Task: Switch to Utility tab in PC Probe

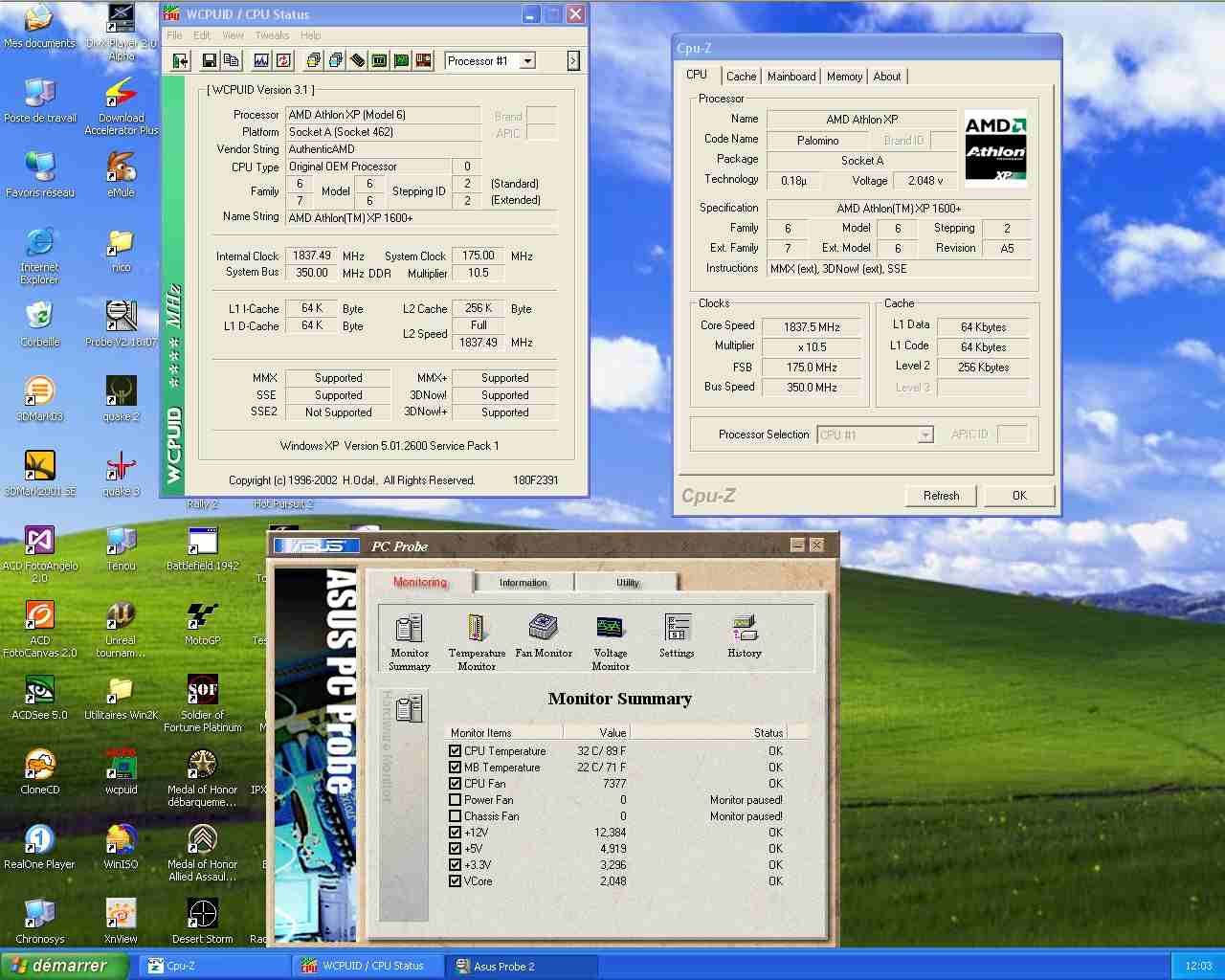Action: [628, 582]
